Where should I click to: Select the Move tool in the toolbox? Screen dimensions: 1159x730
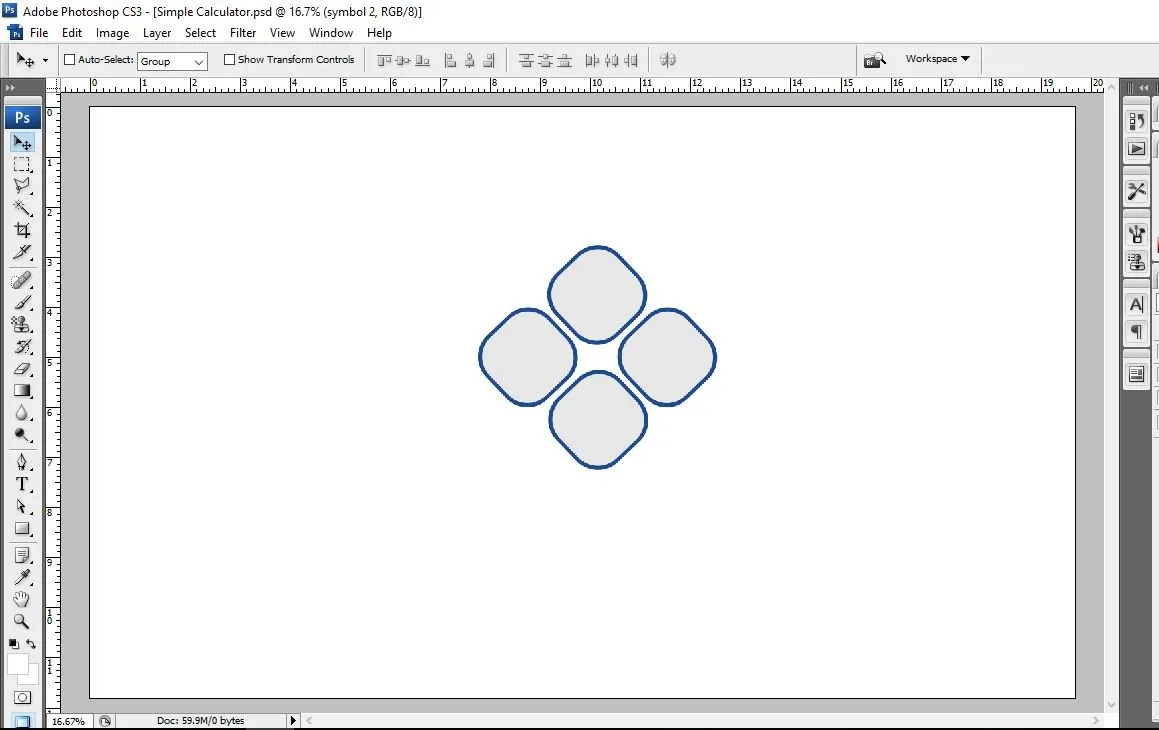coord(22,143)
